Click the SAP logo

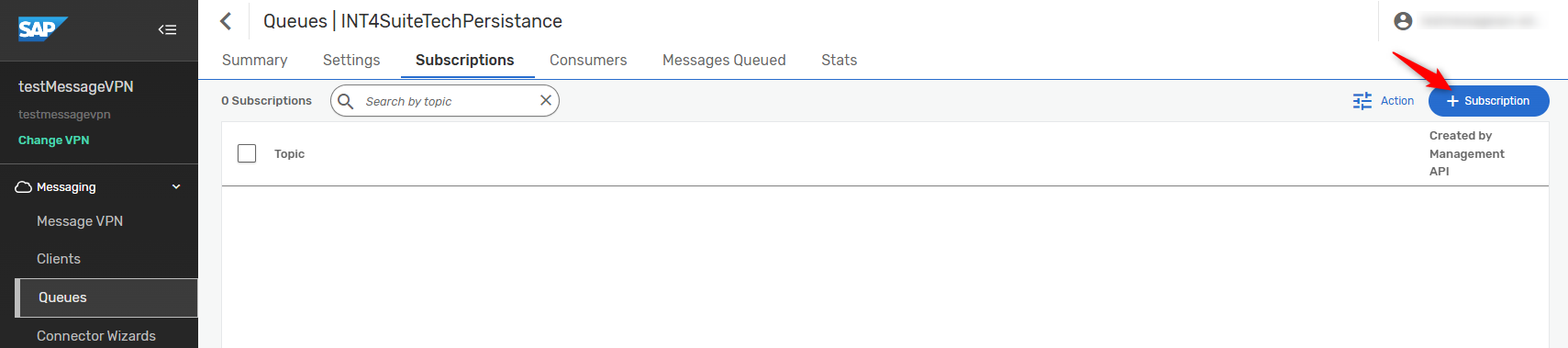pos(43,29)
